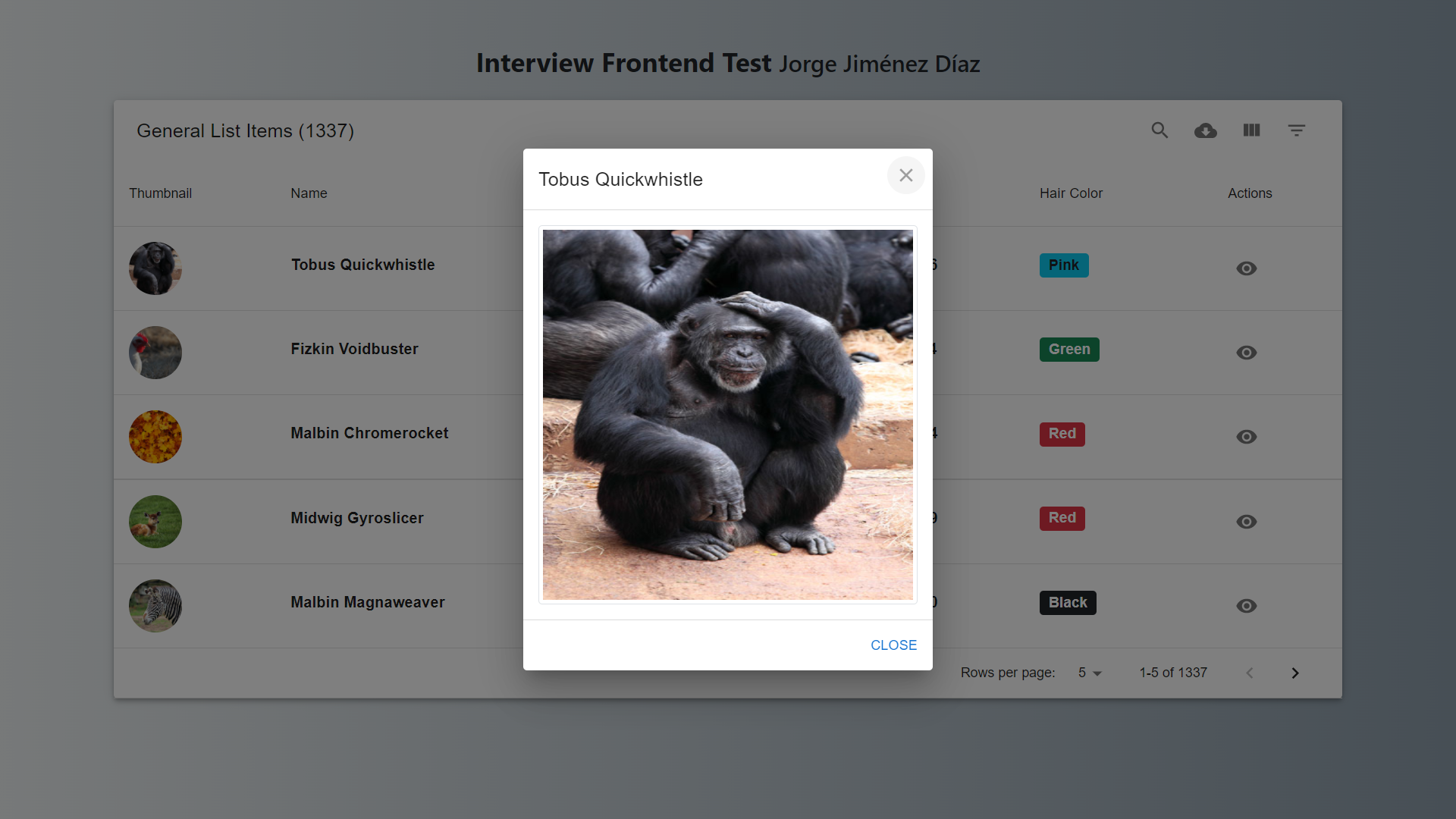
Task: Click the search icon in table toolbar
Action: point(1159,130)
